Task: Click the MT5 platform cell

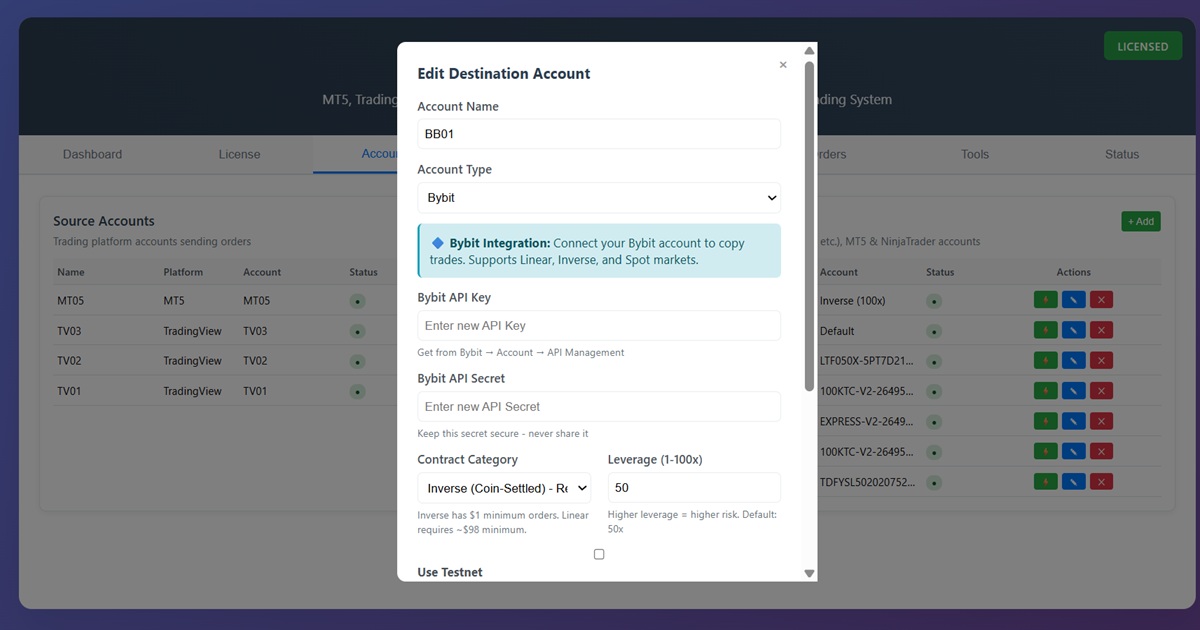Action: click(174, 301)
